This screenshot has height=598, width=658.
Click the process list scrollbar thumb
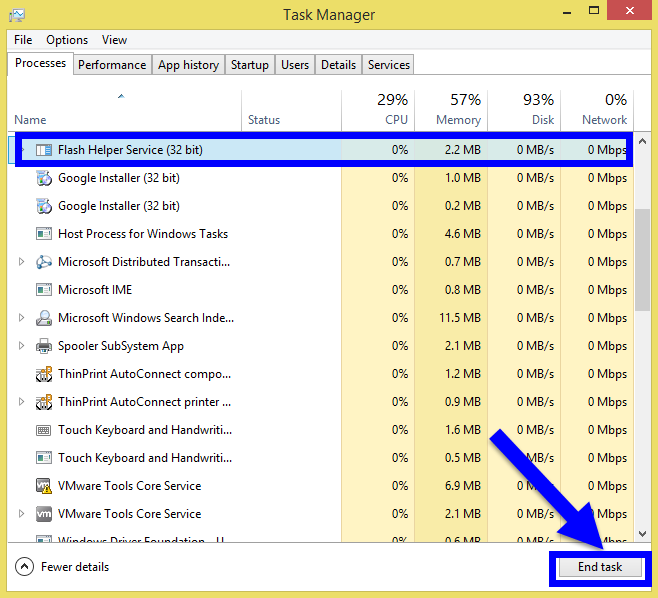(642, 260)
